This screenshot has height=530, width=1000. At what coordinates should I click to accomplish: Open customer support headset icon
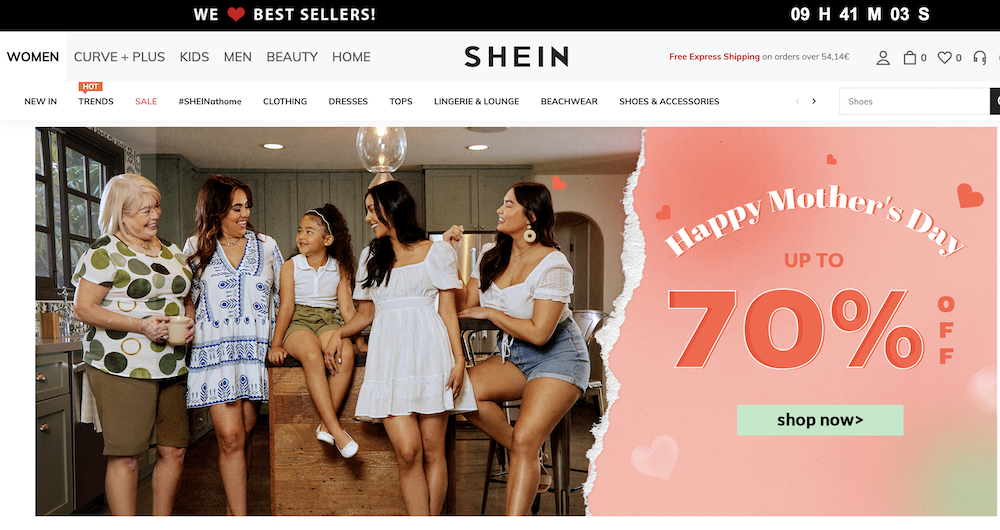[x=980, y=57]
